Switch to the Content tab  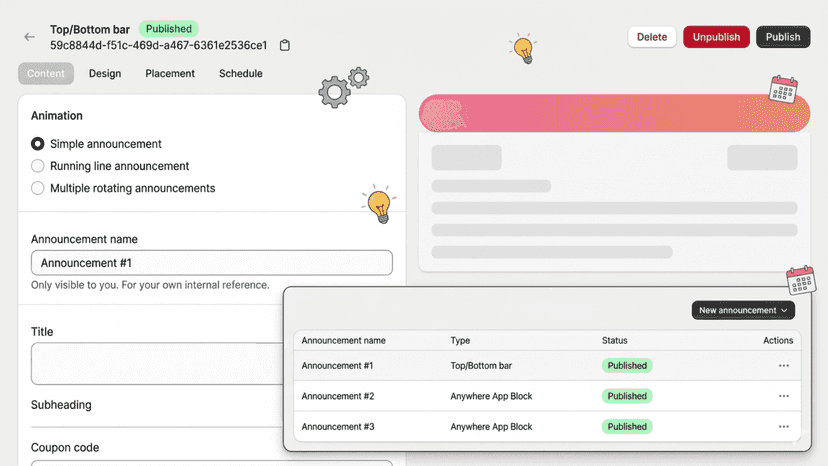46,73
